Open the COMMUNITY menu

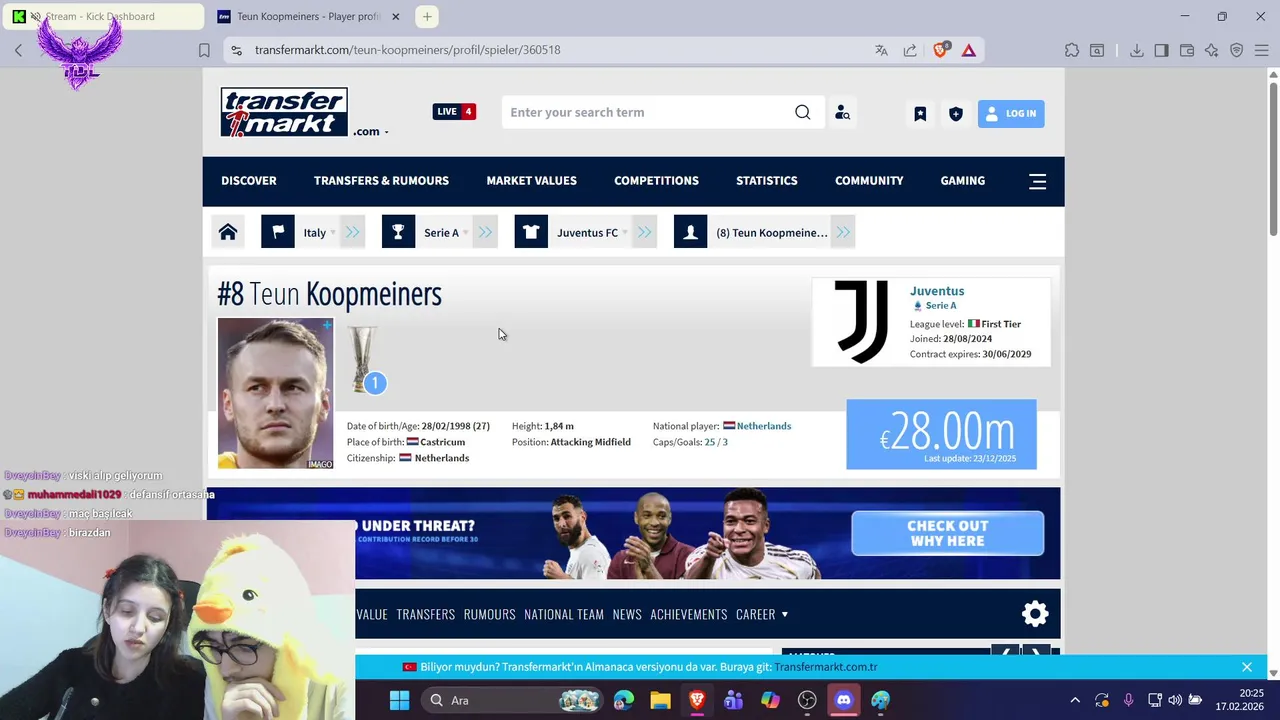click(869, 181)
